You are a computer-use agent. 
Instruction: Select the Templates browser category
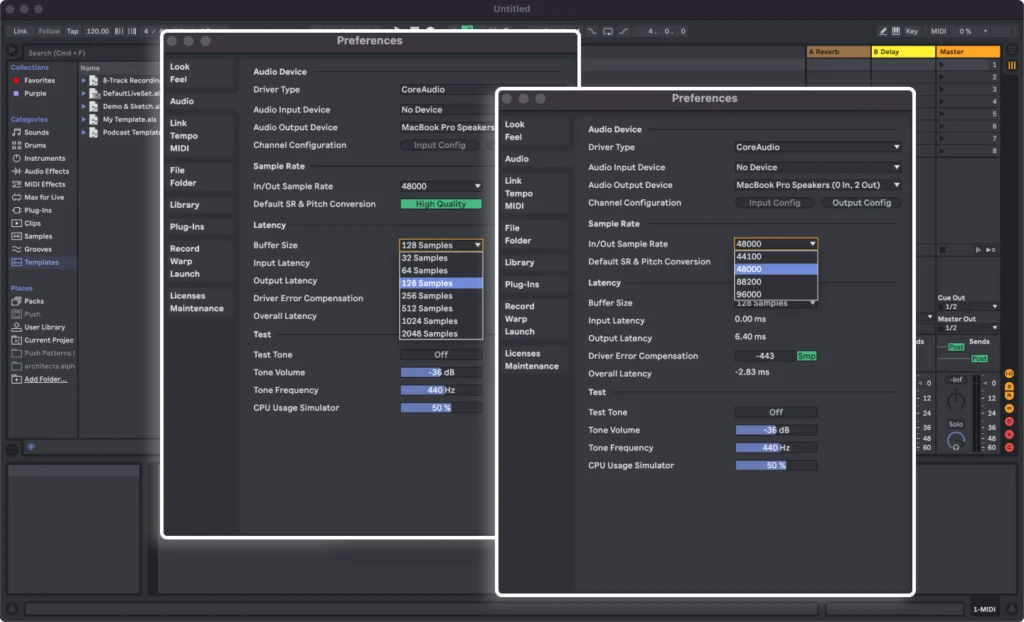click(x=42, y=262)
